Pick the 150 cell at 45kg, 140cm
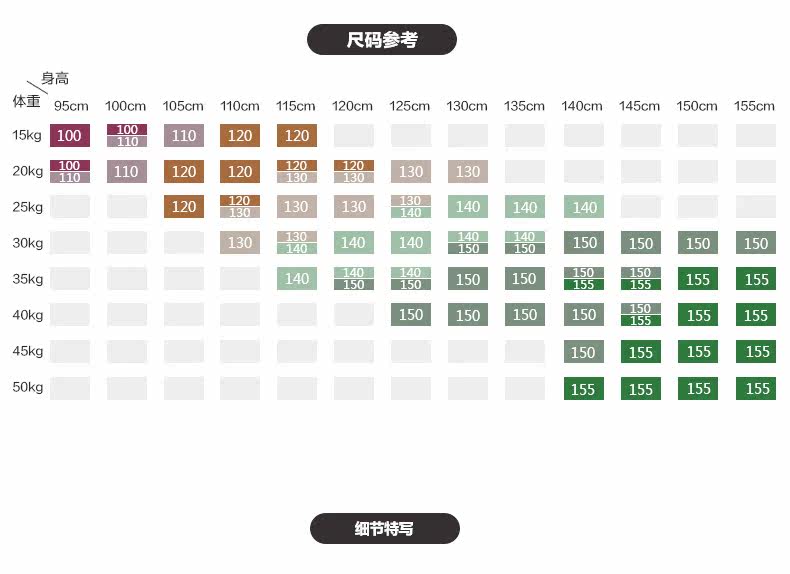790x574 pixels. (584, 352)
